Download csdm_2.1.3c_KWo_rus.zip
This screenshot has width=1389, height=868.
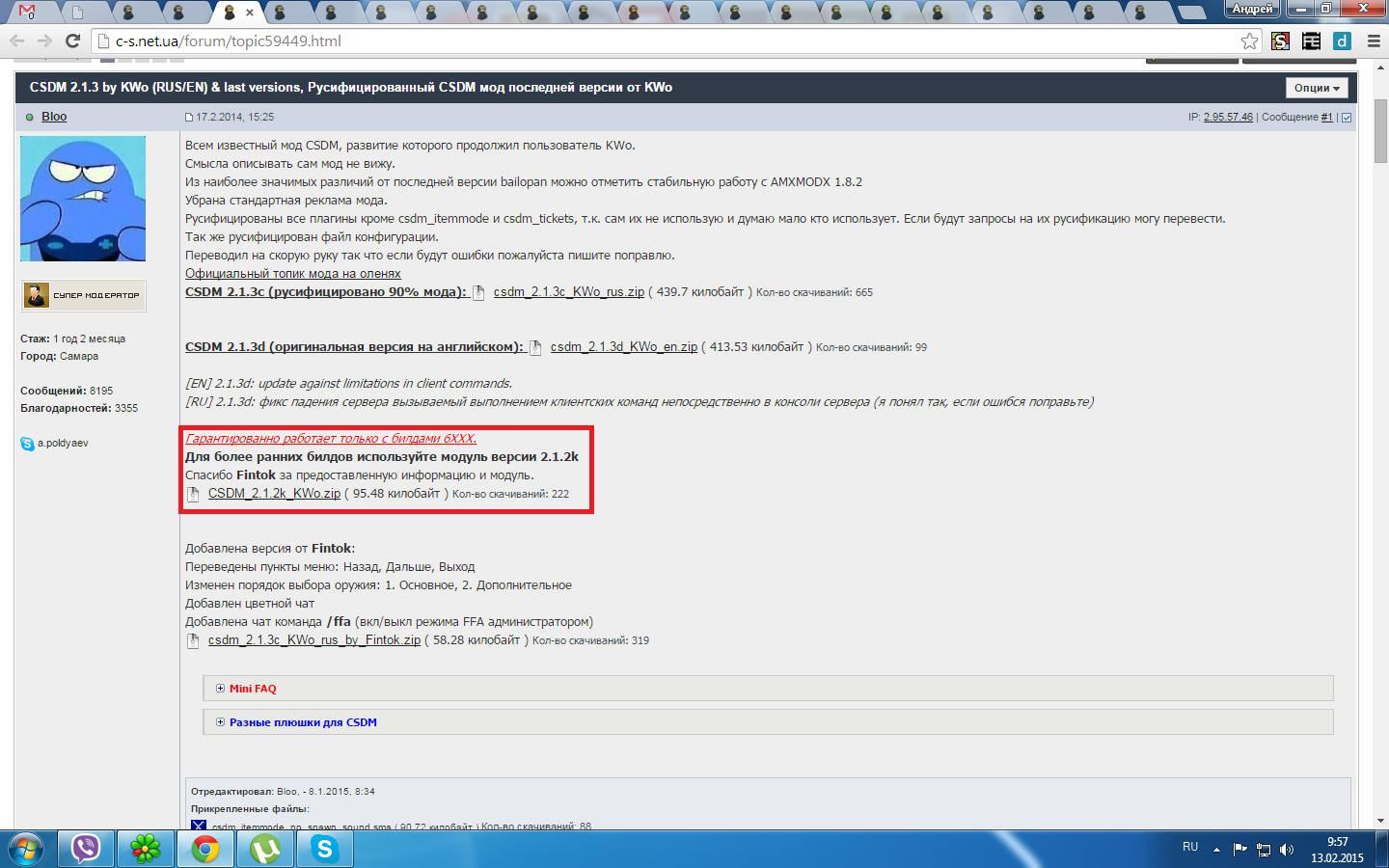(x=569, y=292)
